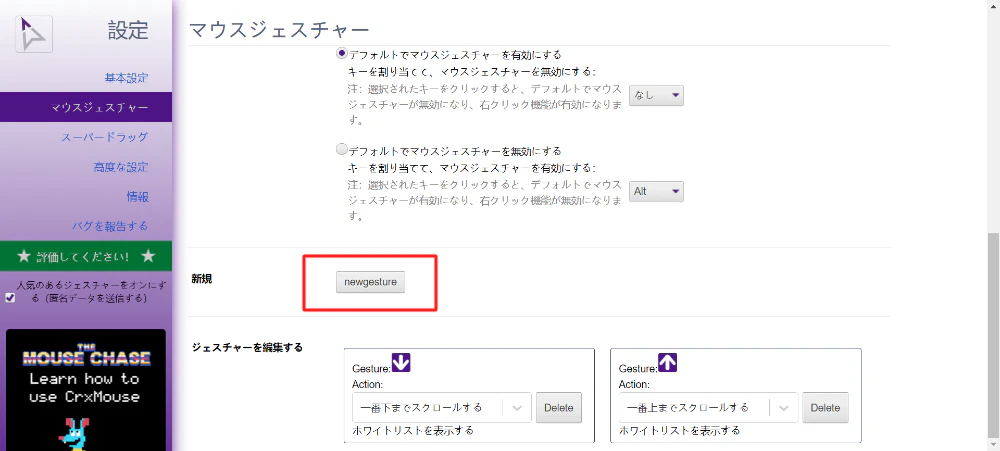Go to 基本設定 in the sidebar
This screenshot has height=451, width=1000.
tap(126, 78)
